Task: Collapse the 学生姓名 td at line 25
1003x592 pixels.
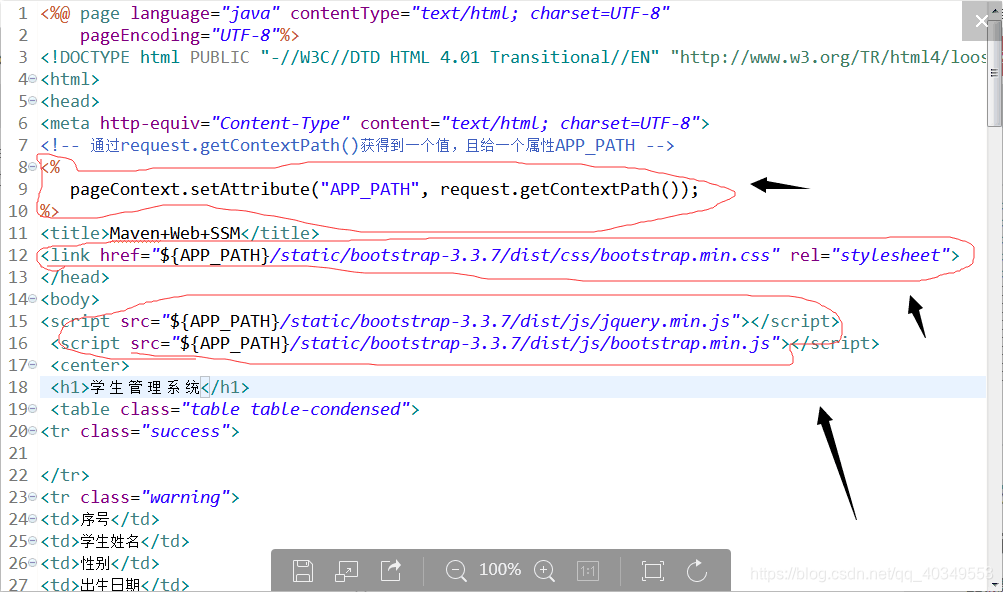Action: 33,541
